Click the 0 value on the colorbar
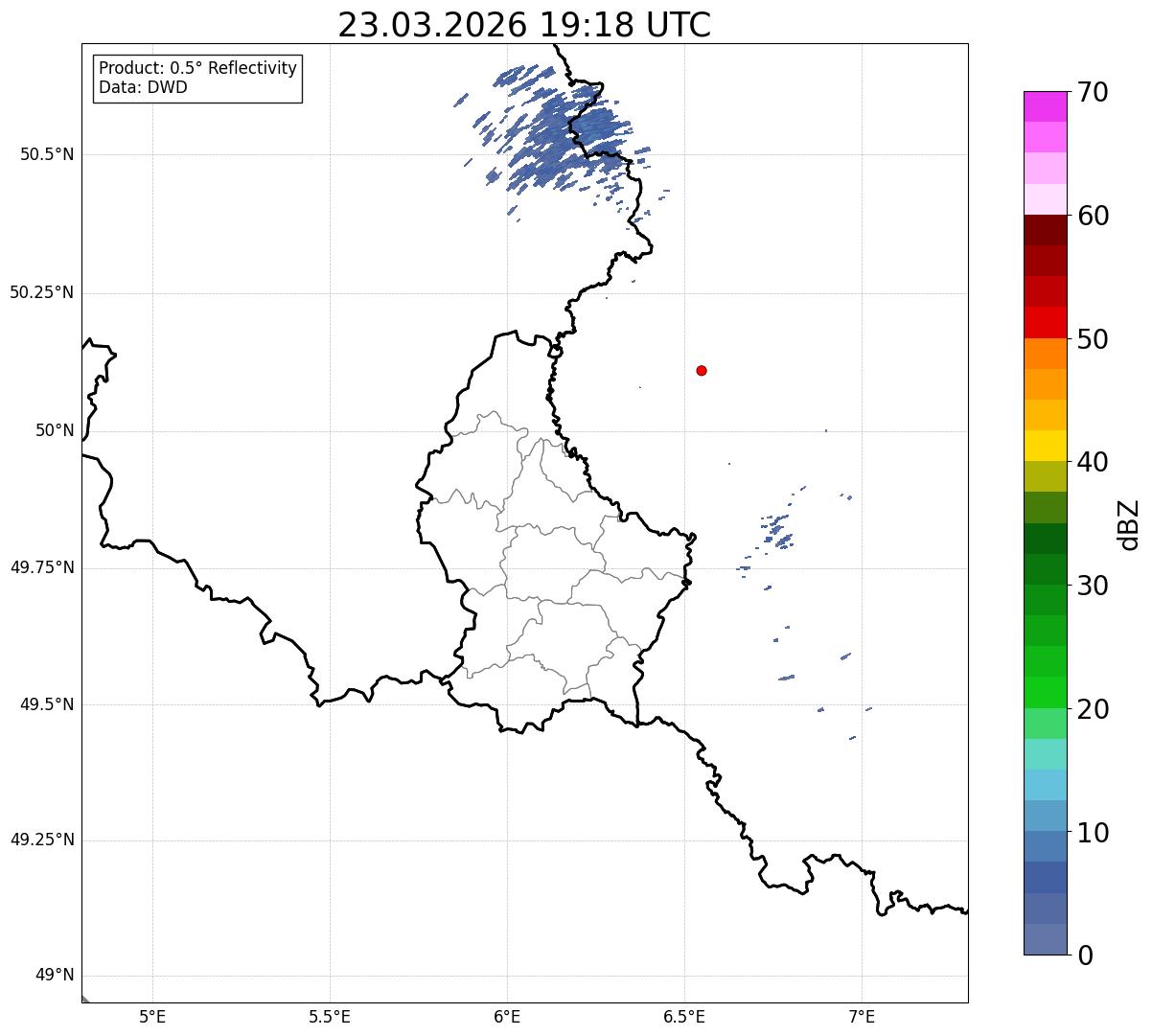This screenshot has width=1152, height=1036. click(1086, 955)
